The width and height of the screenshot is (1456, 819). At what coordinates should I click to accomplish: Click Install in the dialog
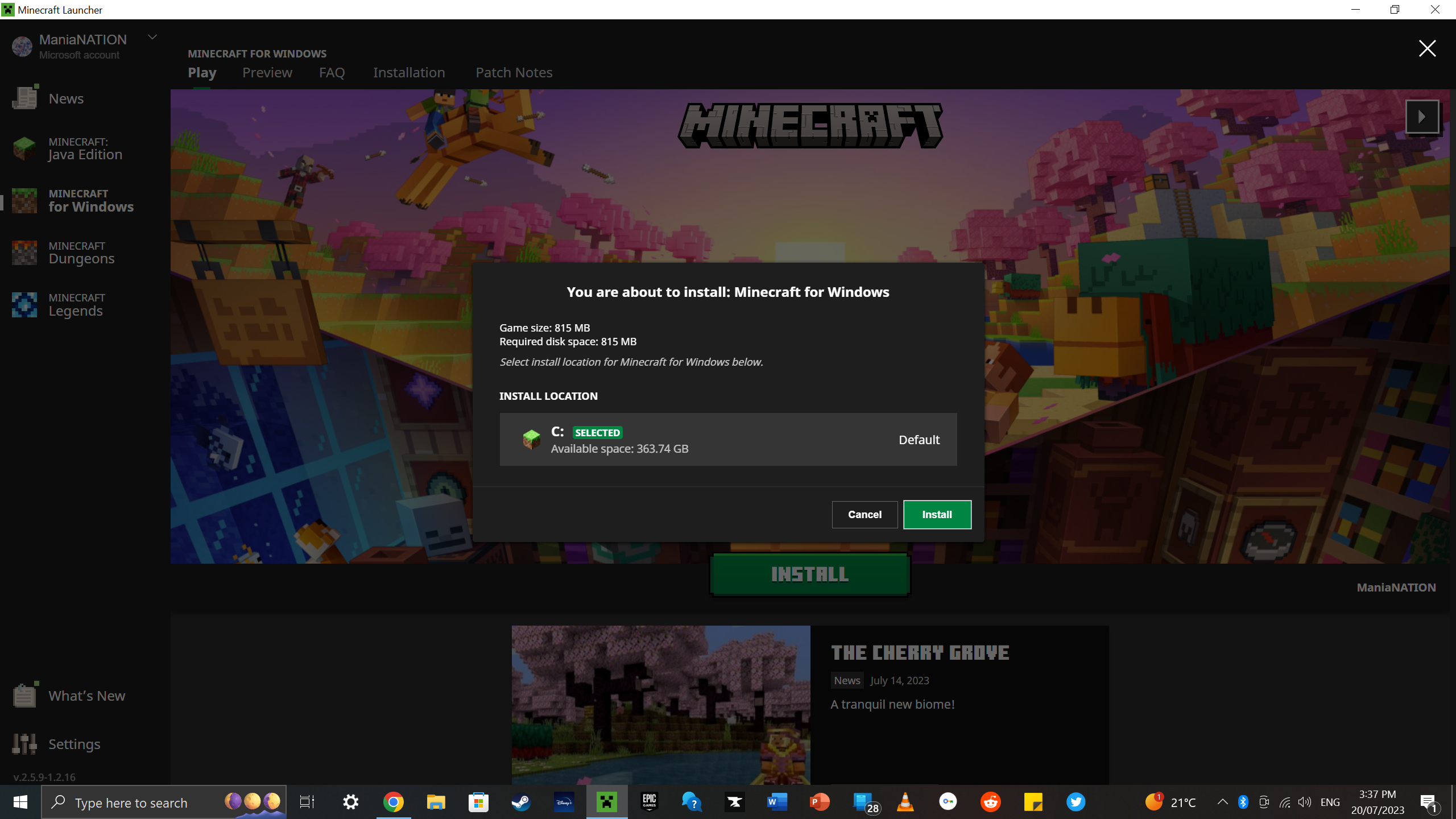coord(937,515)
